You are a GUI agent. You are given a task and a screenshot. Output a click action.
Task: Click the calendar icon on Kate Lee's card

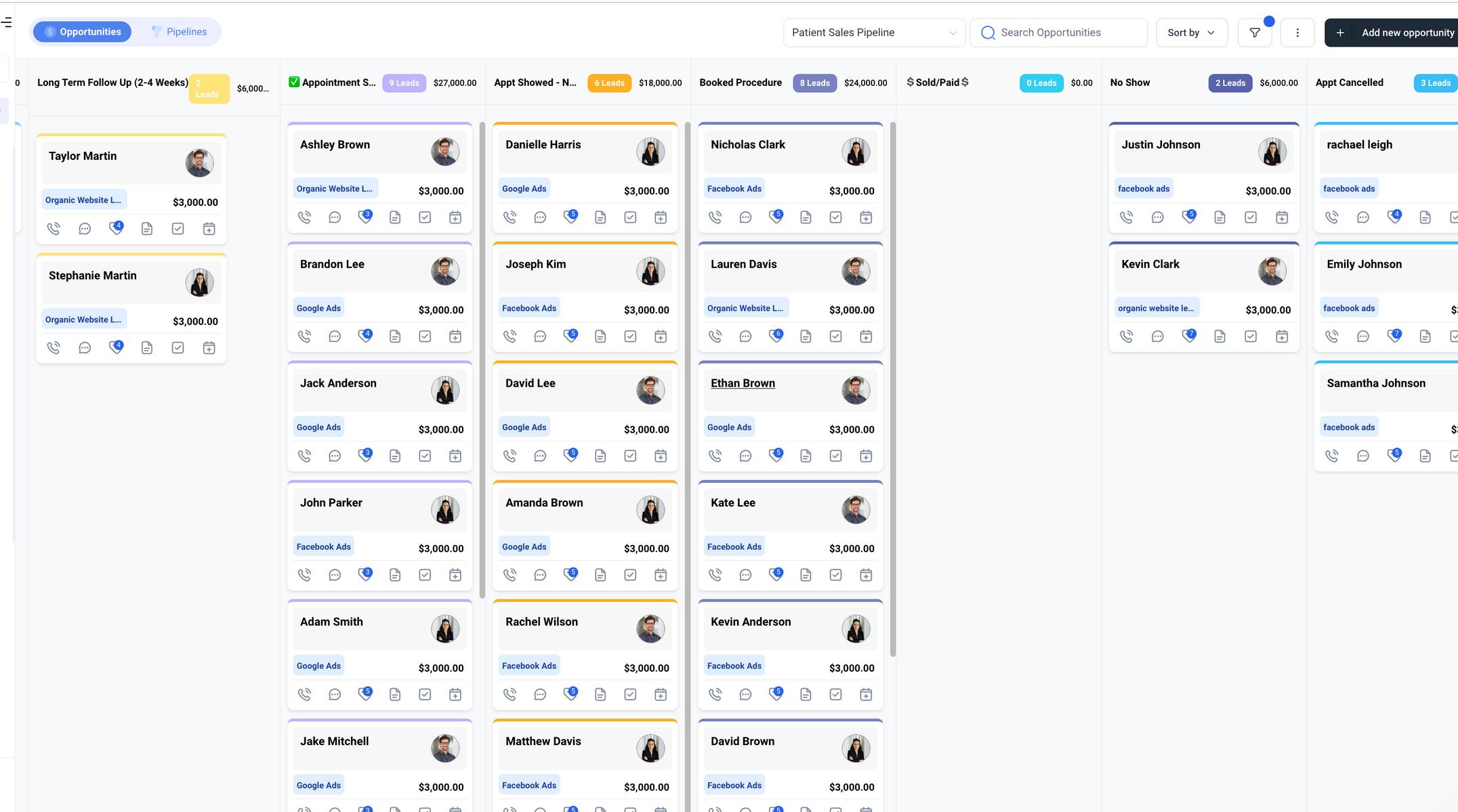(865, 574)
